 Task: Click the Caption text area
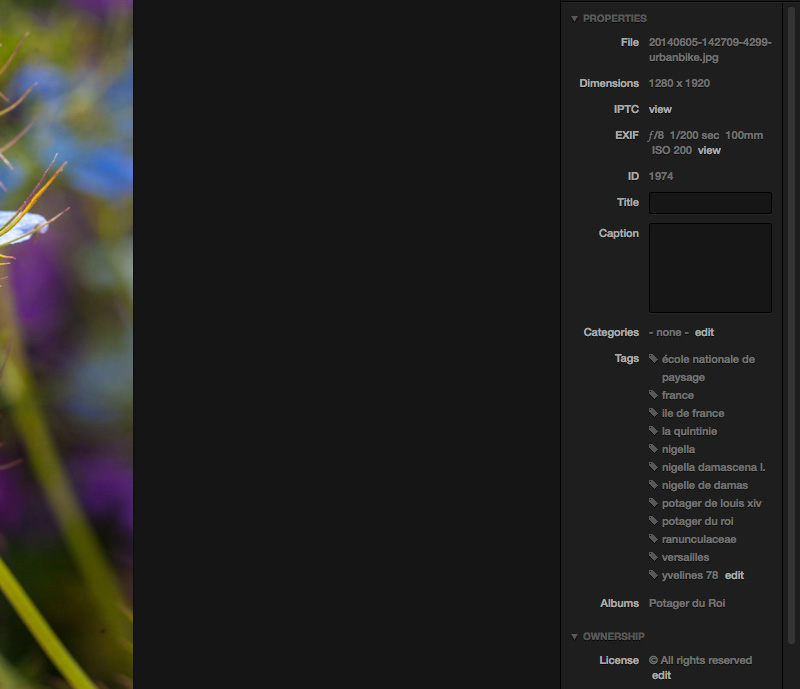click(710, 268)
